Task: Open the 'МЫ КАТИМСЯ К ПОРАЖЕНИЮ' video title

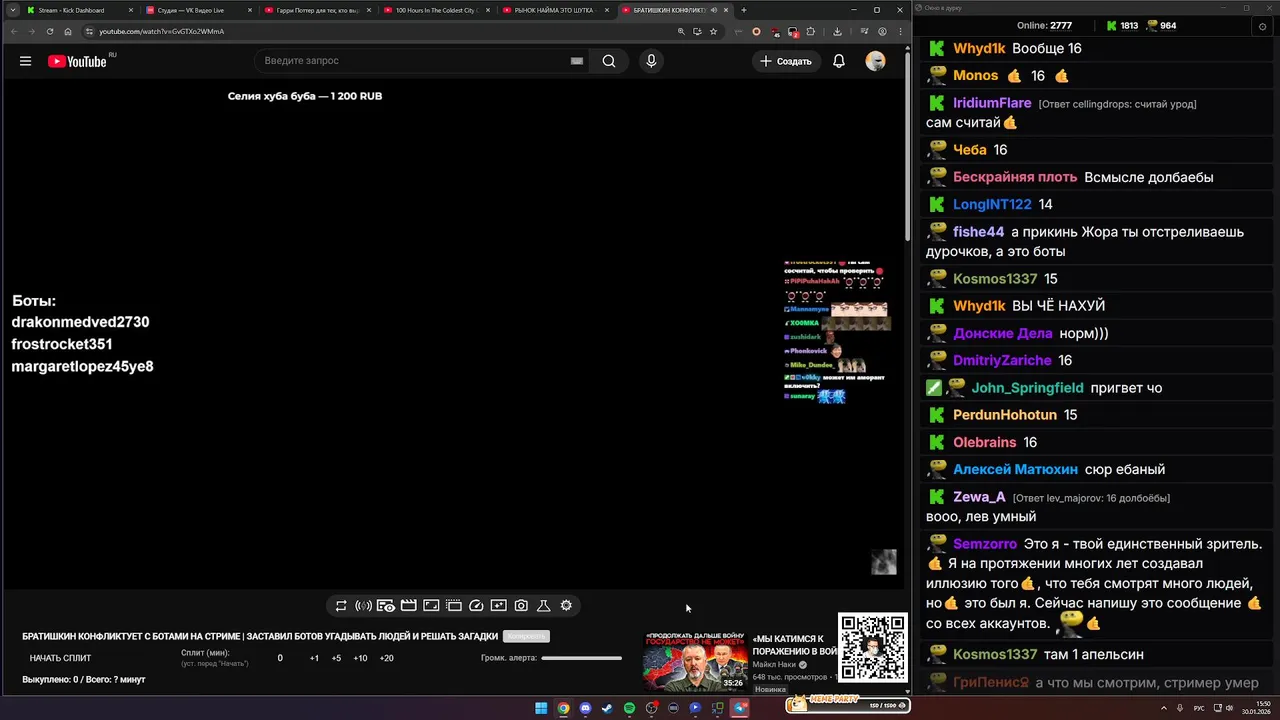Action: [x=795, y=645]
